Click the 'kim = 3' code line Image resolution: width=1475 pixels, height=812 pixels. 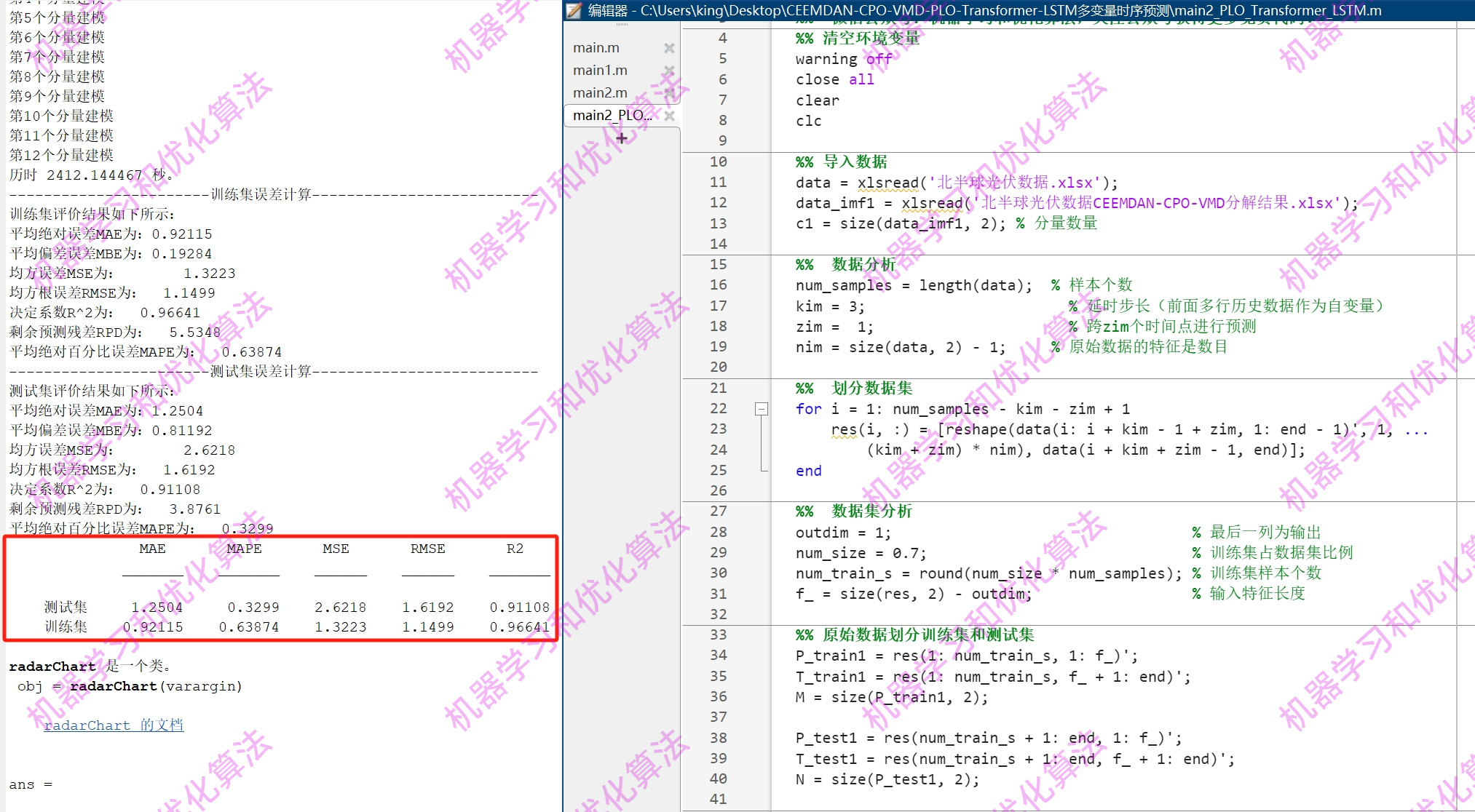pos(829,306)
